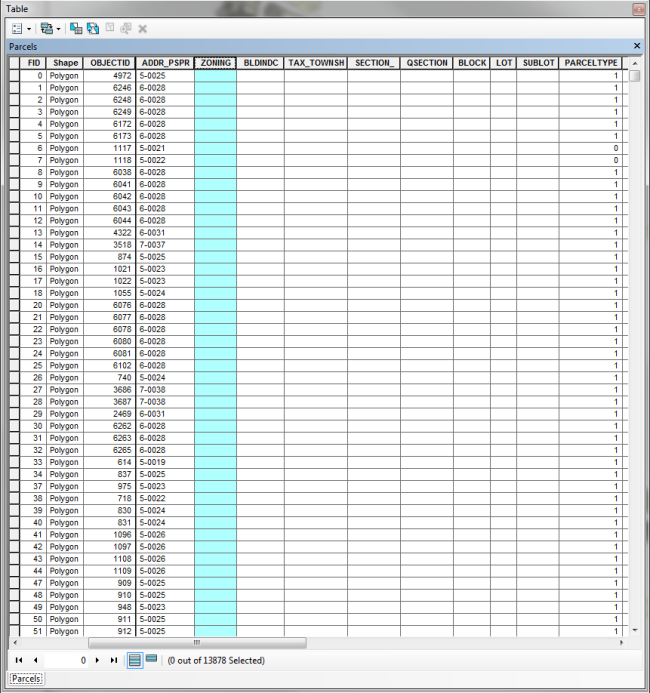Toggle Show all records view

click(x=134, y=660)
